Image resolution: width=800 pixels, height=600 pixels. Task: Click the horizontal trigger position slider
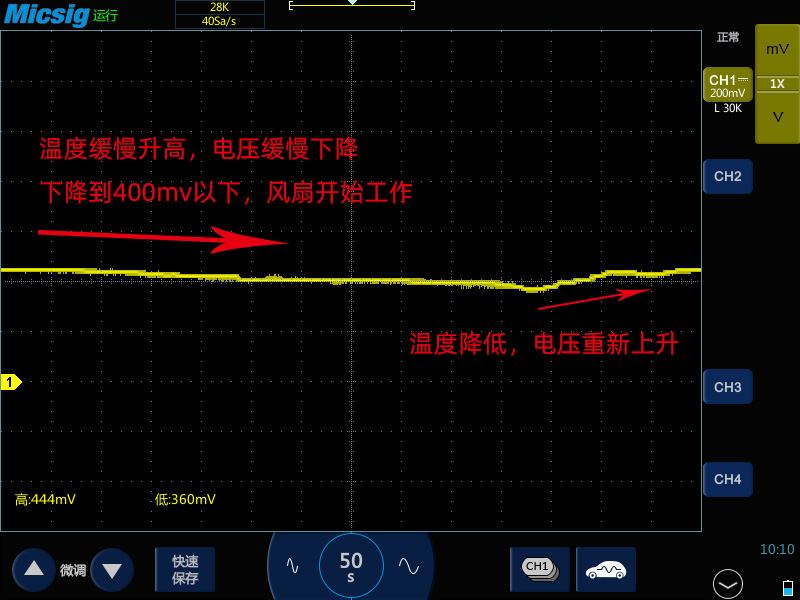point(350,5)
